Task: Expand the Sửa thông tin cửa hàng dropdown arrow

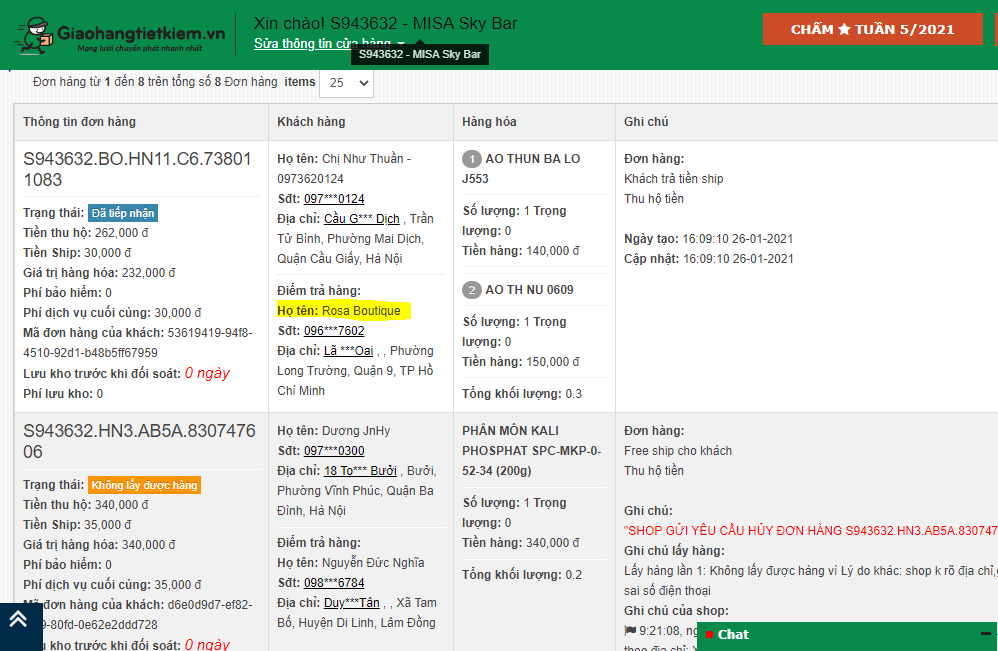Action: pyautogui.click(x=401, y=43)
